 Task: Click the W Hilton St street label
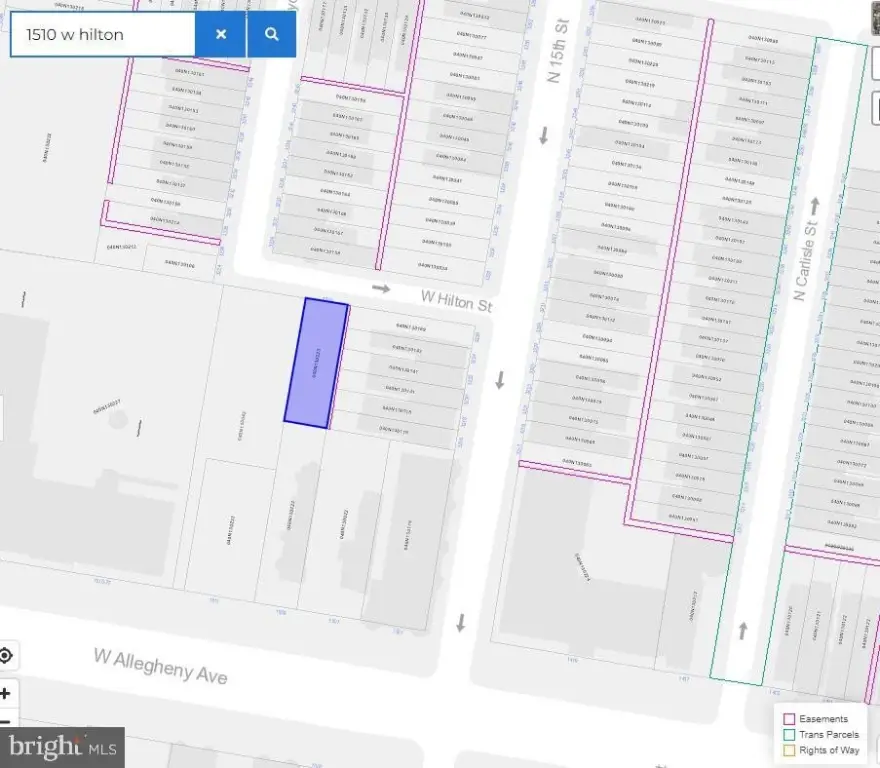[x=457, y=300]
